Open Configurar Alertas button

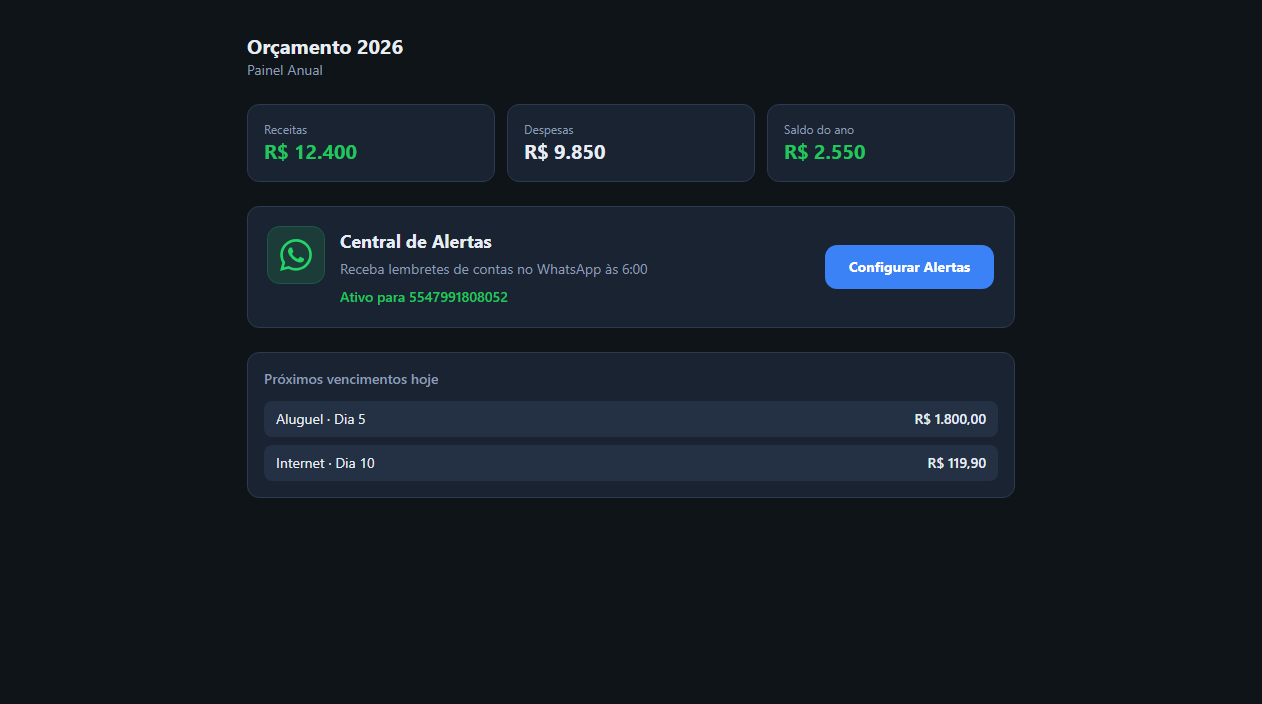(909, 267)
